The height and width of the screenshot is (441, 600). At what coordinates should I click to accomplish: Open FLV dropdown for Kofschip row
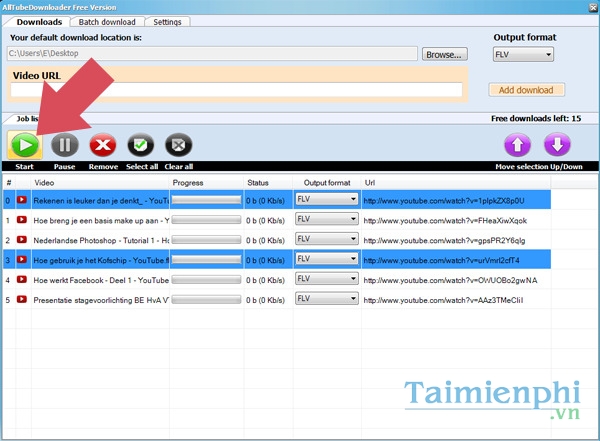pyautogui.click(x=327, y=259)
